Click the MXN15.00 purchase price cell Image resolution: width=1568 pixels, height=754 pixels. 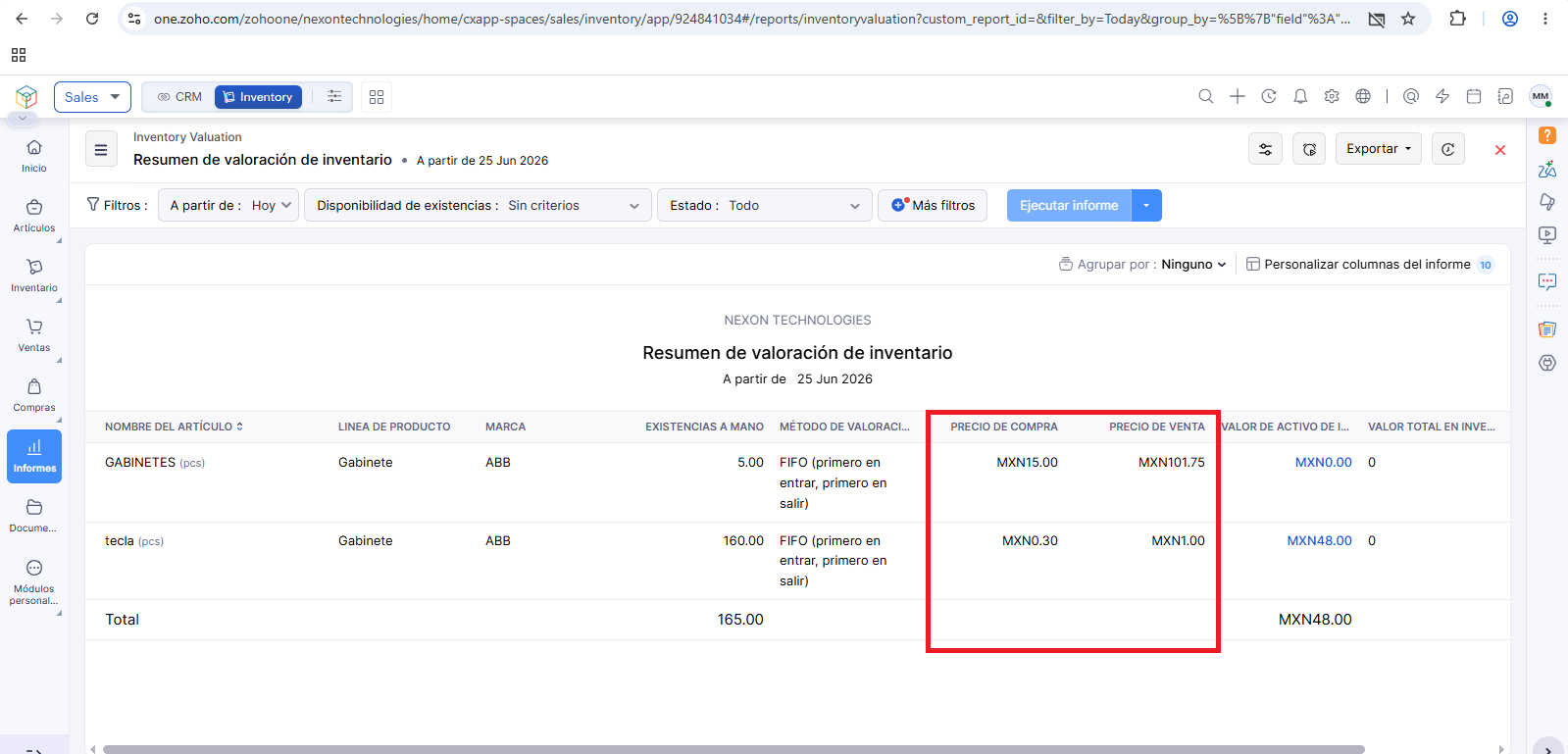tap(1028, 463)
